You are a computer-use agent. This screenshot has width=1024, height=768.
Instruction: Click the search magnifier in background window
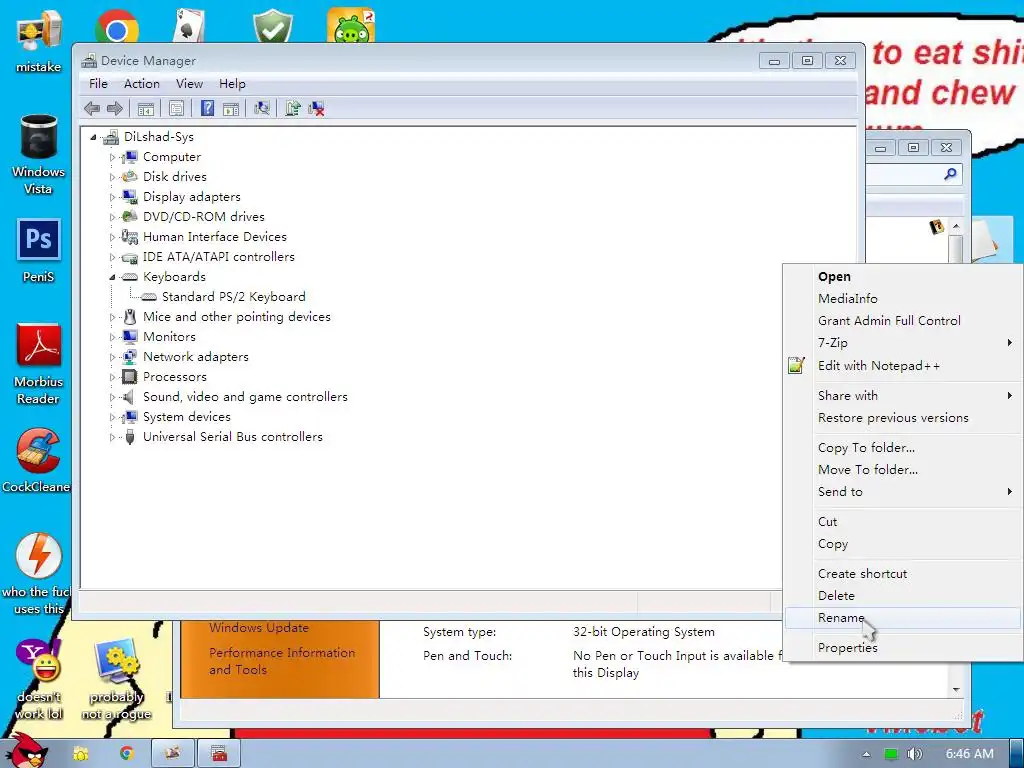950,174
